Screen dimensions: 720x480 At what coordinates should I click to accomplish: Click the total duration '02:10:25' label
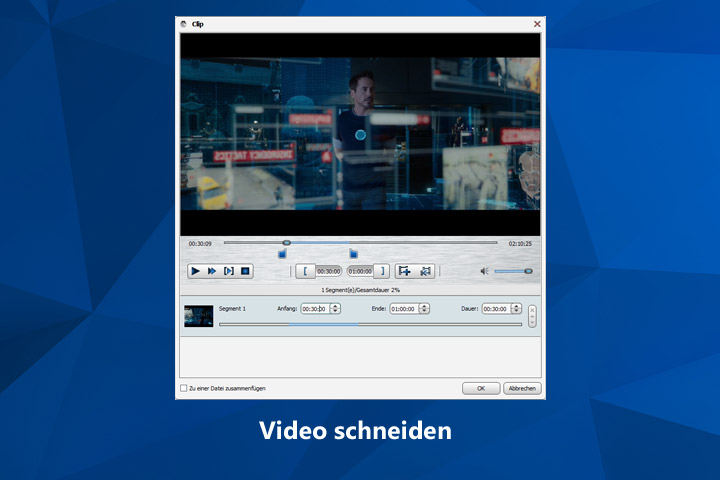tap(520, 243)
